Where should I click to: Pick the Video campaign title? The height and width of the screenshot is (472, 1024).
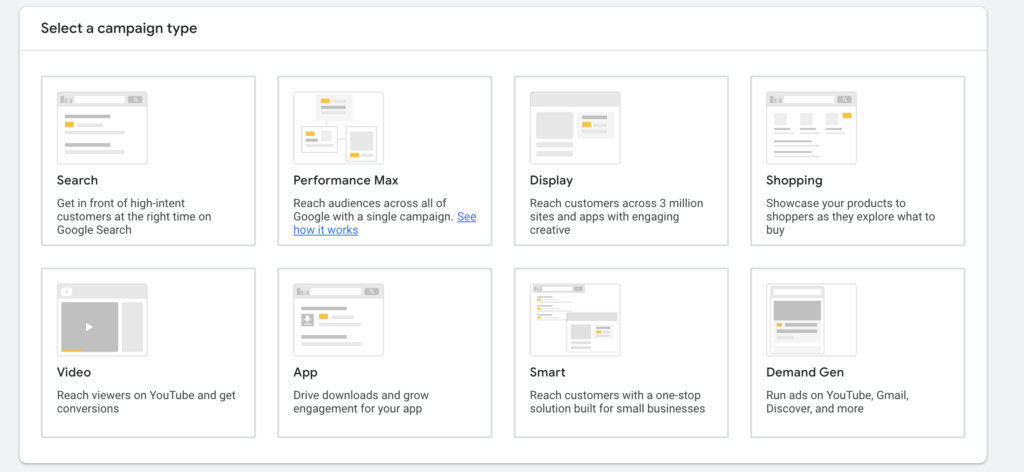74,372
